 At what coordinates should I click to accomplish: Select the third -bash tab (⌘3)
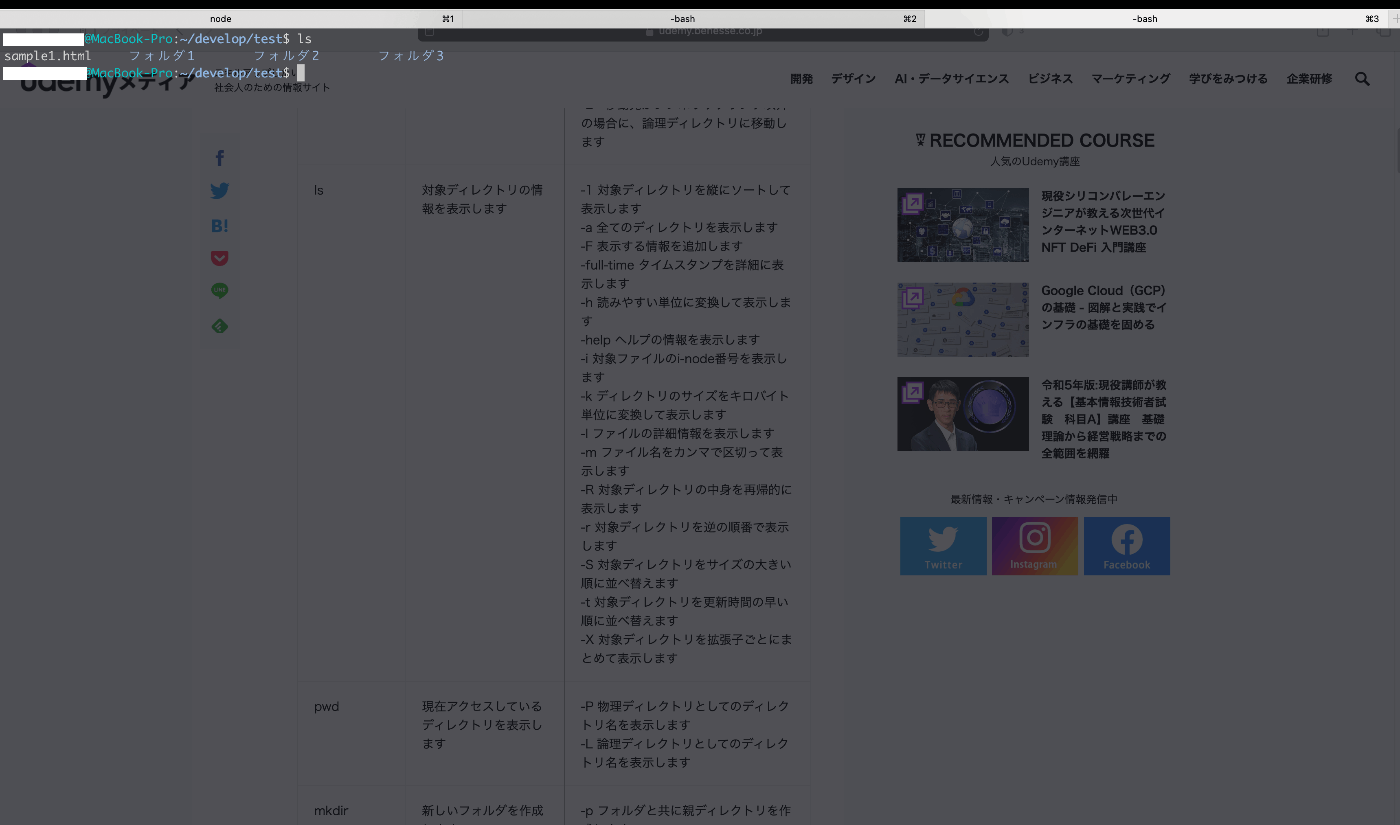tap(1154, 19)
